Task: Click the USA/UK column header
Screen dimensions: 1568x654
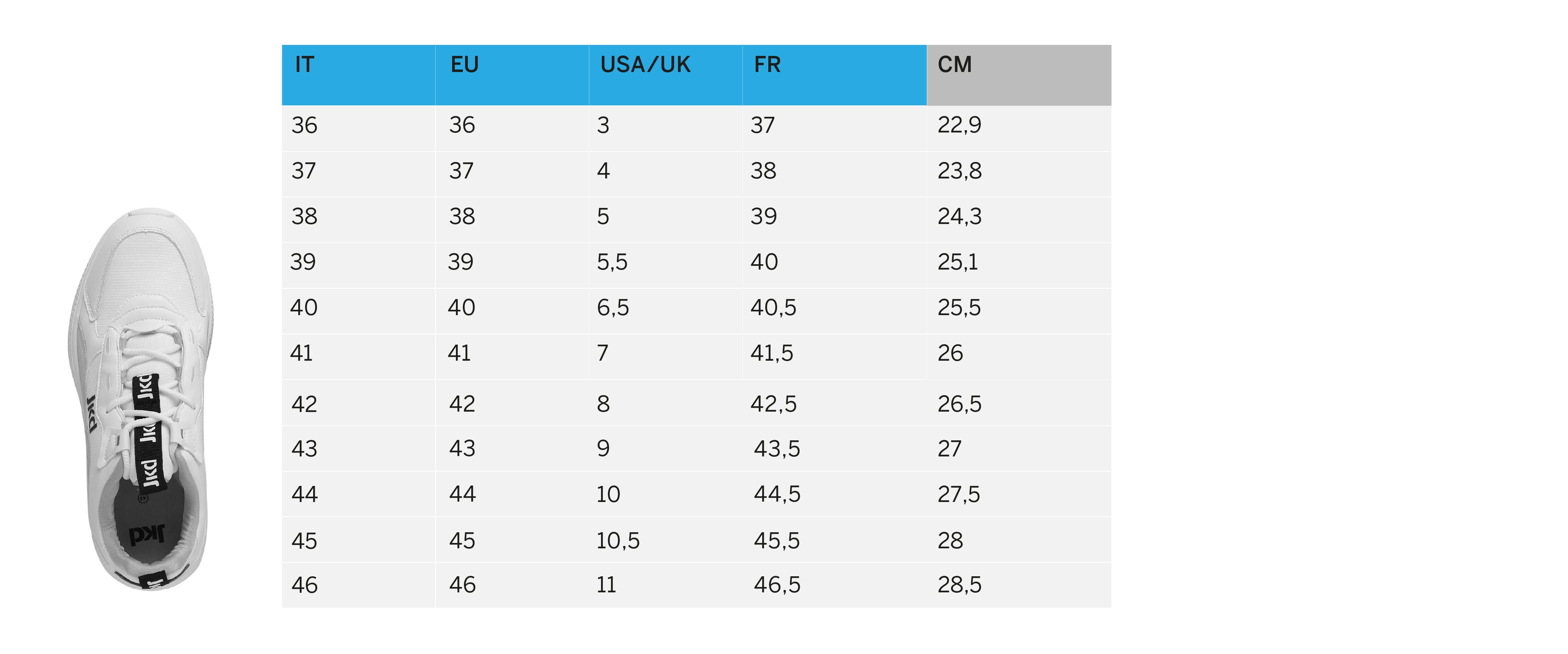Action: tap(645, 65)
